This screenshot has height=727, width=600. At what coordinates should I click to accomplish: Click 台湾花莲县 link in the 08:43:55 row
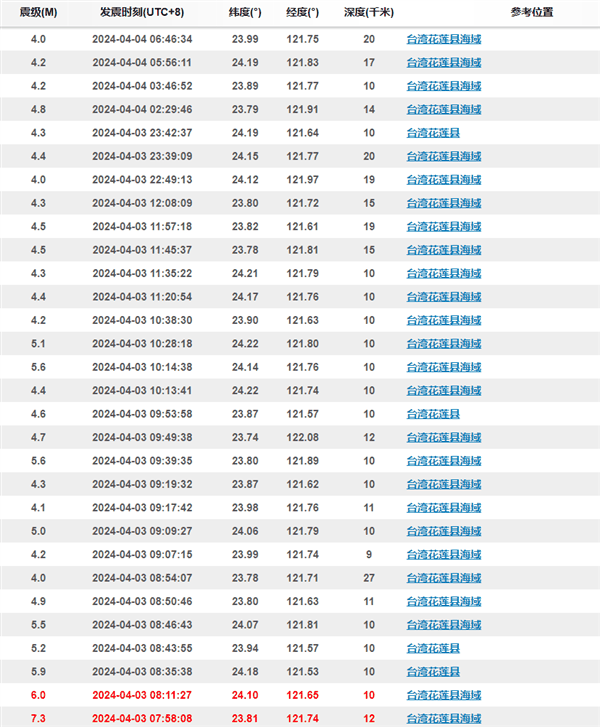(x=433, y=648)
